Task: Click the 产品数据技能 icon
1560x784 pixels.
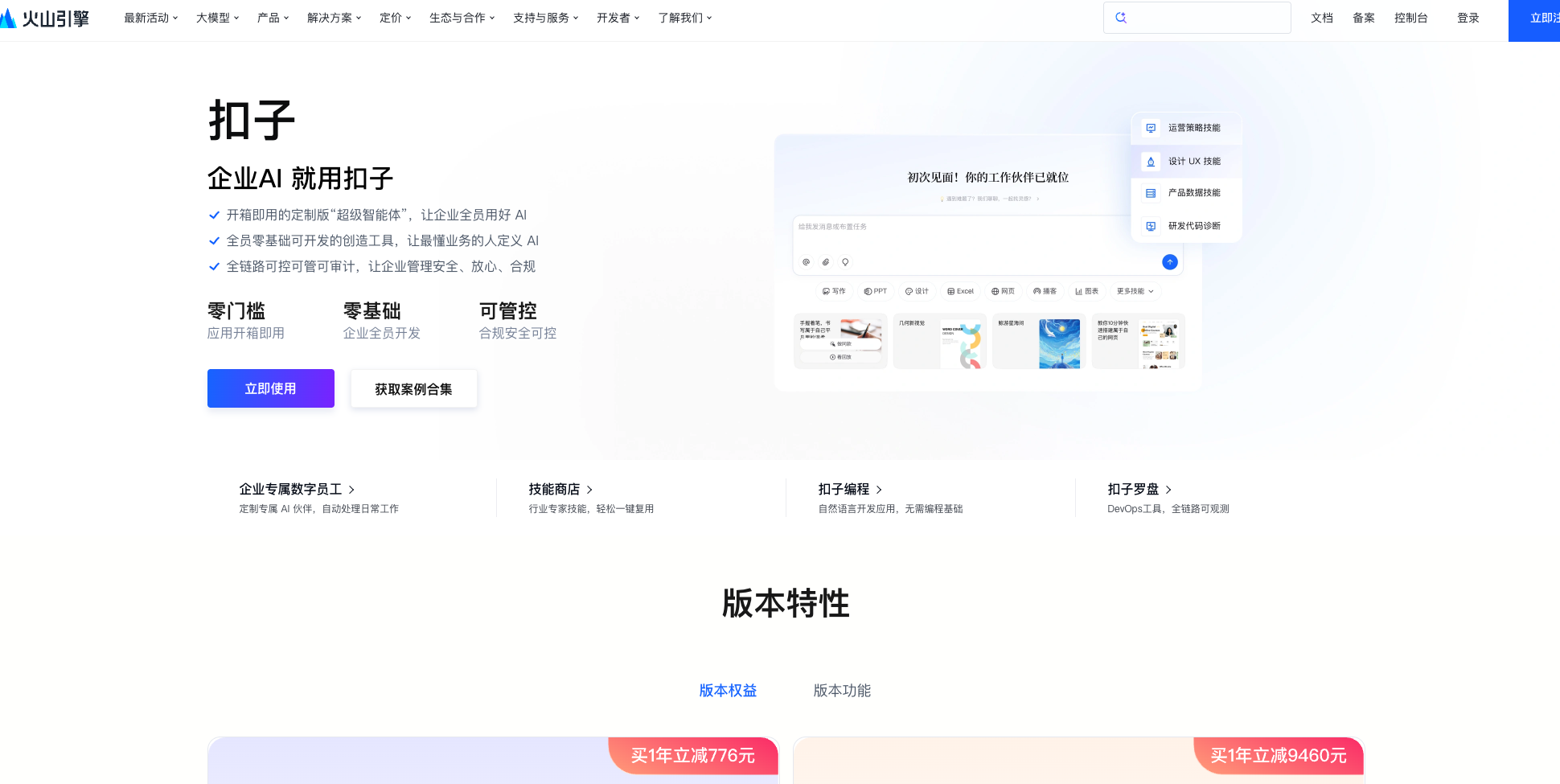Action: click(1151, 193)
